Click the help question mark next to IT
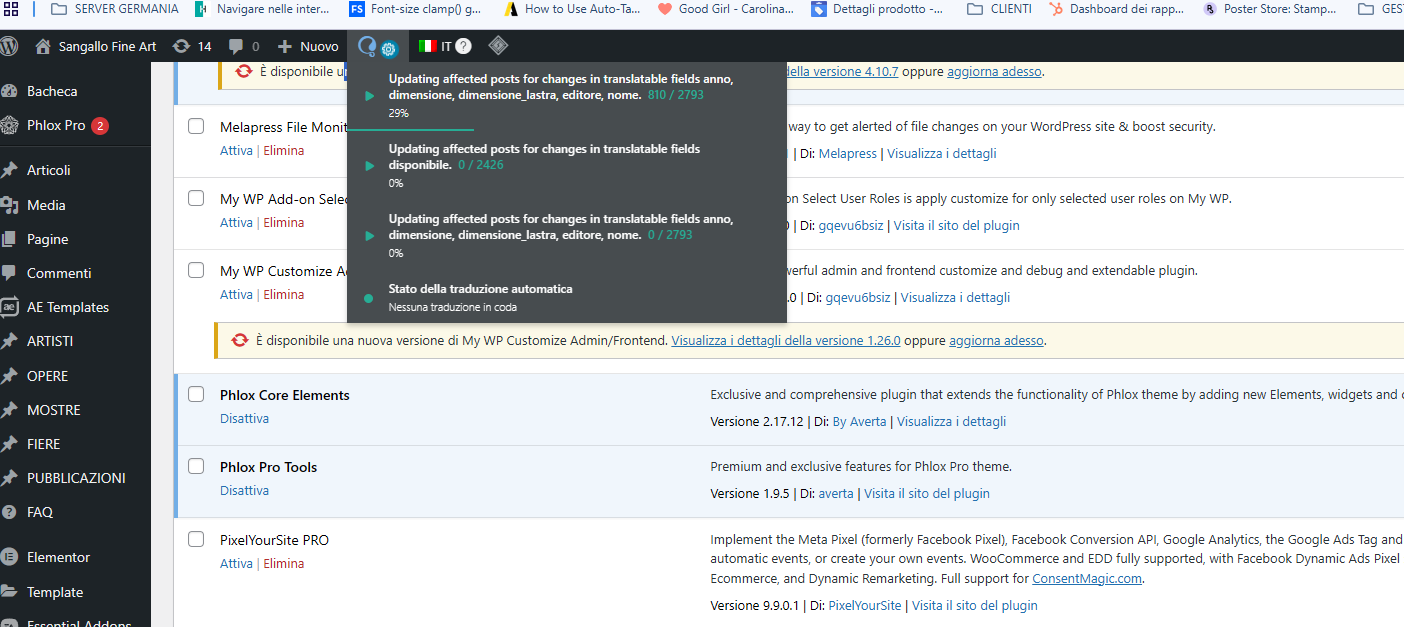The width and height of the screenshot is (1404, 627). click(x=463, y=46)
